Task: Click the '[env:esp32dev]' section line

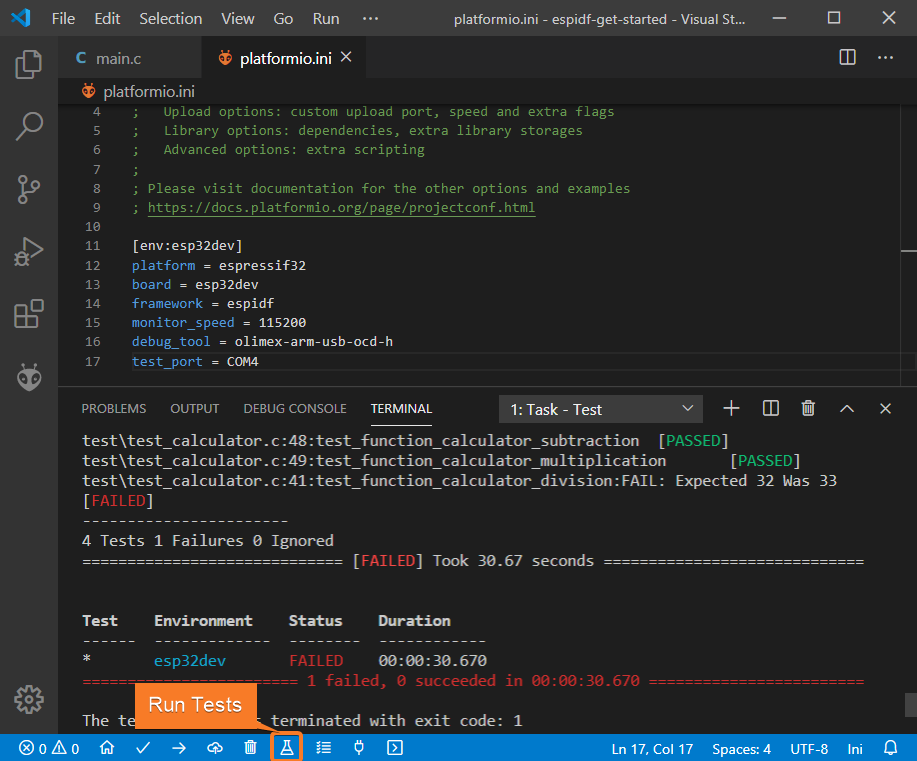Action: (187, 246)
